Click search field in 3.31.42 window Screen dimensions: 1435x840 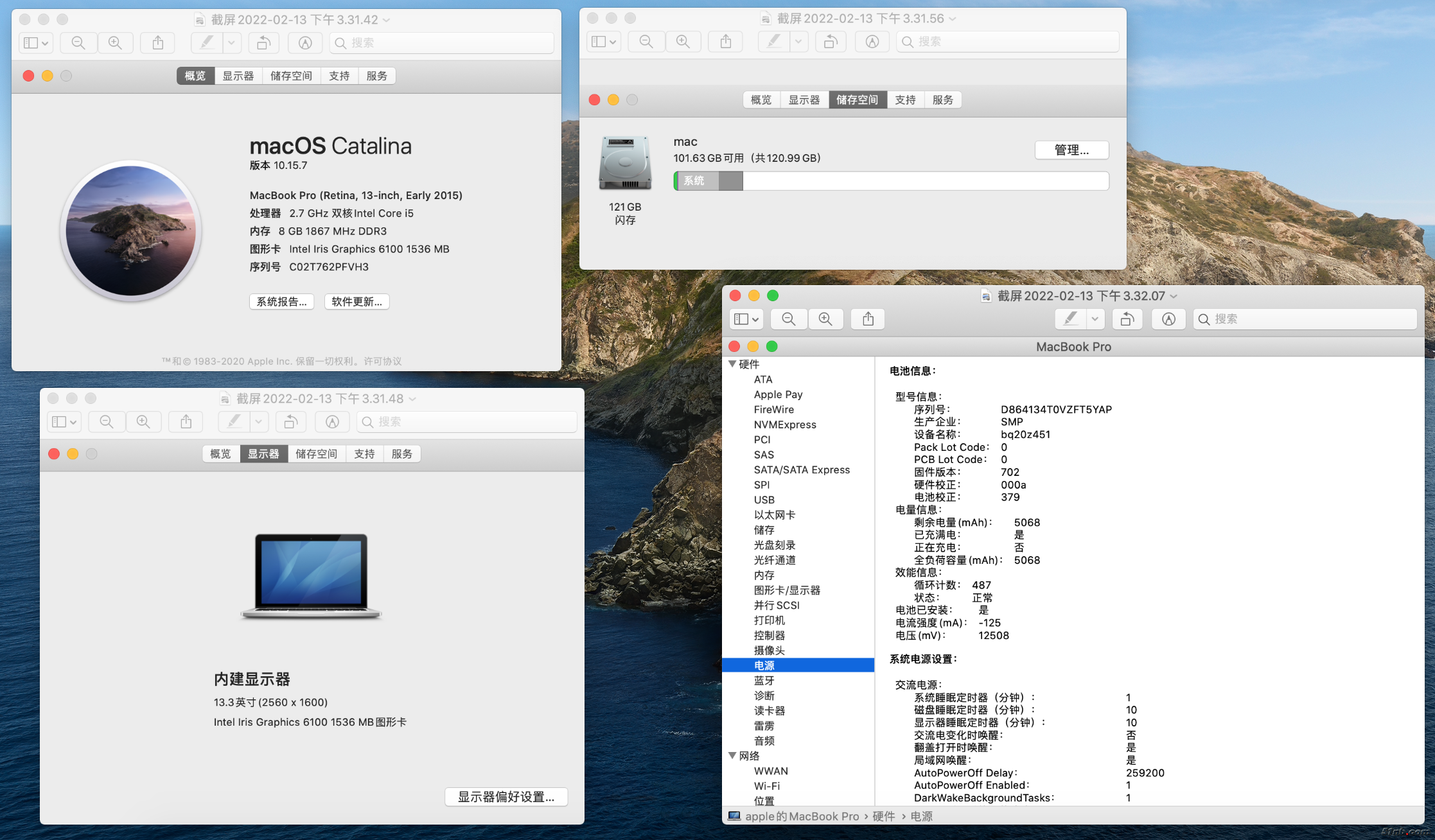pyautogui.click(x=442, y=43)
